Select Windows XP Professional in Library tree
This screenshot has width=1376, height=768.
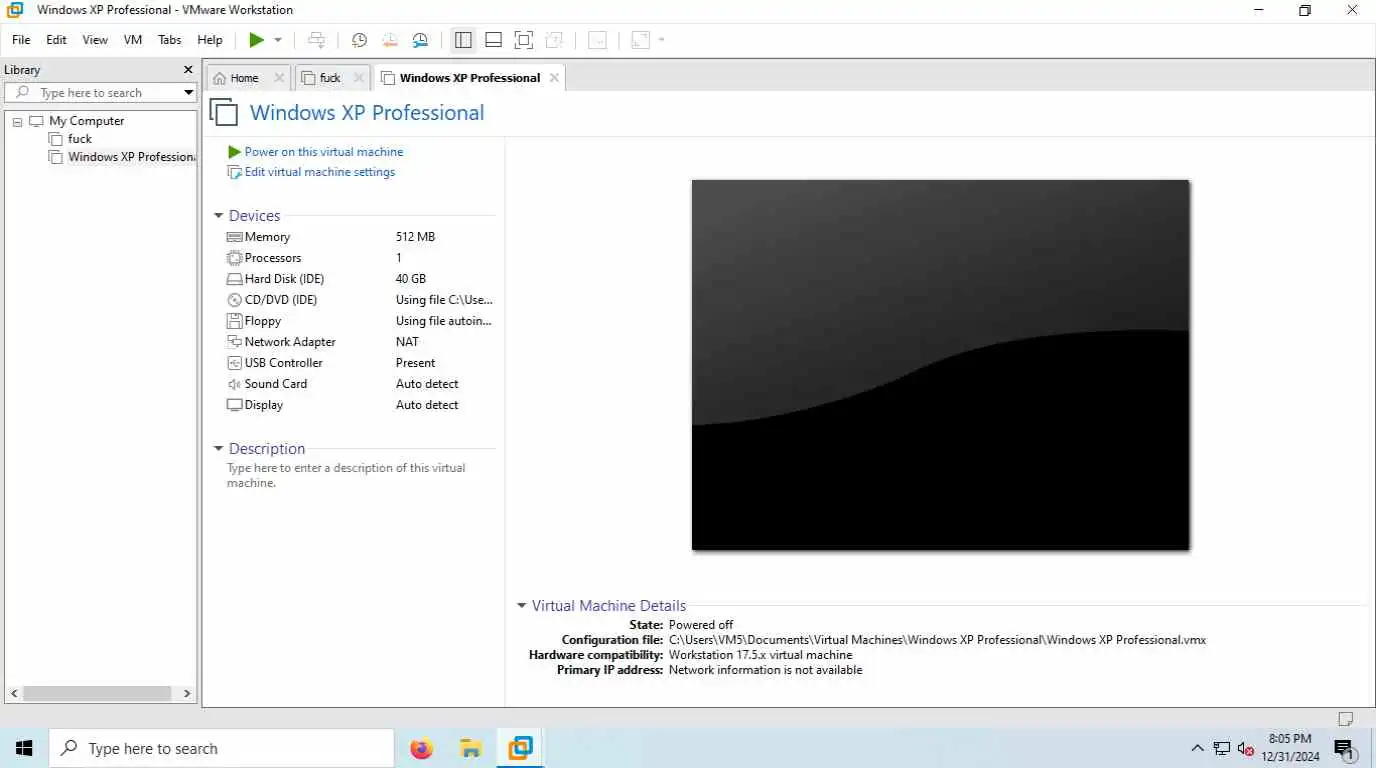tap(131, 157)
